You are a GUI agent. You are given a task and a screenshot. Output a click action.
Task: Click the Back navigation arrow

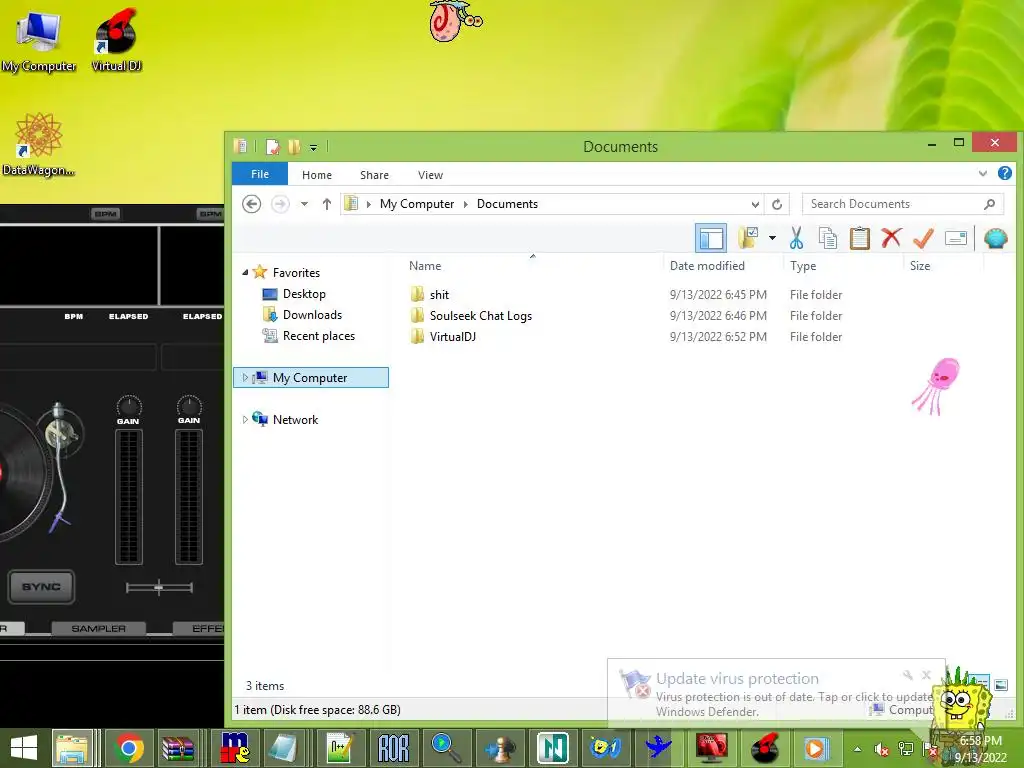tap(251, 204)
